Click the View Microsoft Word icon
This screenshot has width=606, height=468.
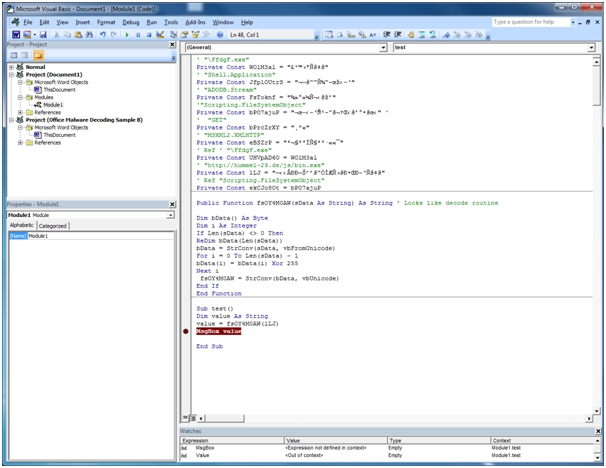coord(16,35)
